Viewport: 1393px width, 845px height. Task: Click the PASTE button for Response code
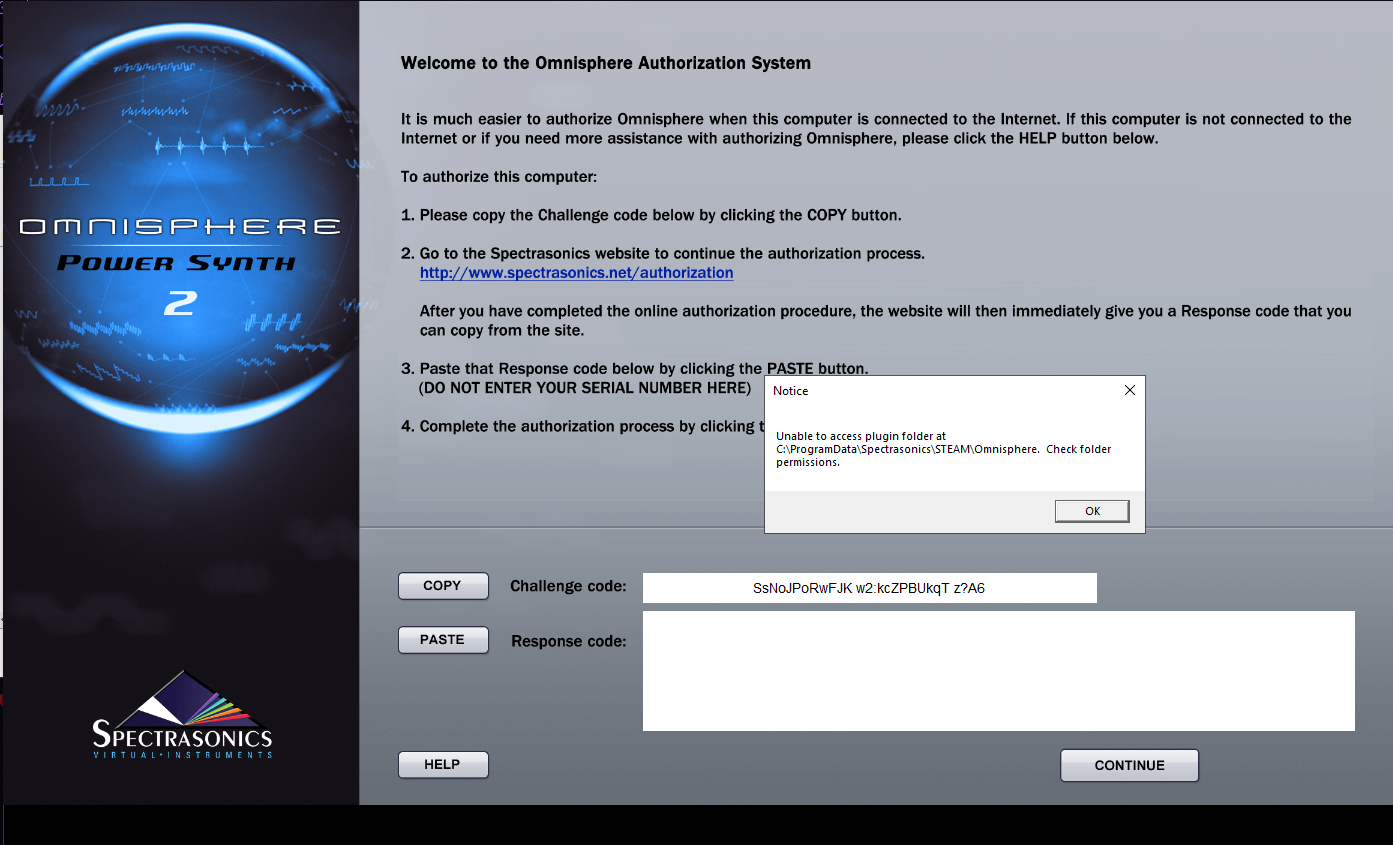click(443, 640)
